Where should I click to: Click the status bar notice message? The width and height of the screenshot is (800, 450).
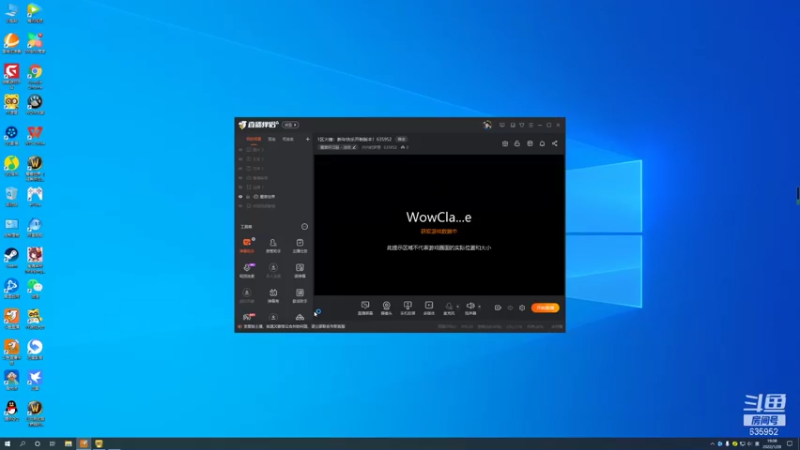pyautogui.click(x=294, y=327)
